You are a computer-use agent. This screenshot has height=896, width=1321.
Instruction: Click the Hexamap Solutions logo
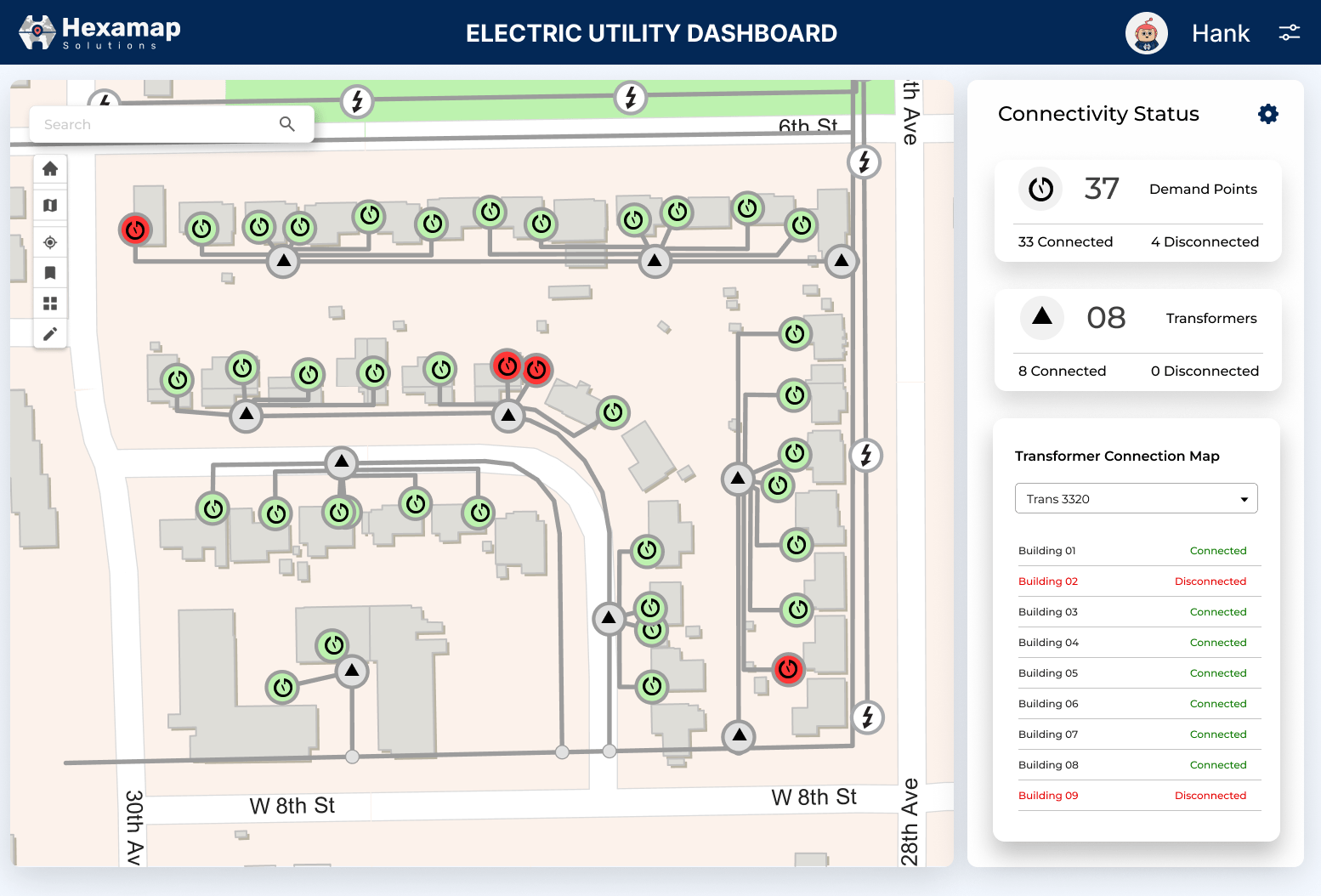96,32
